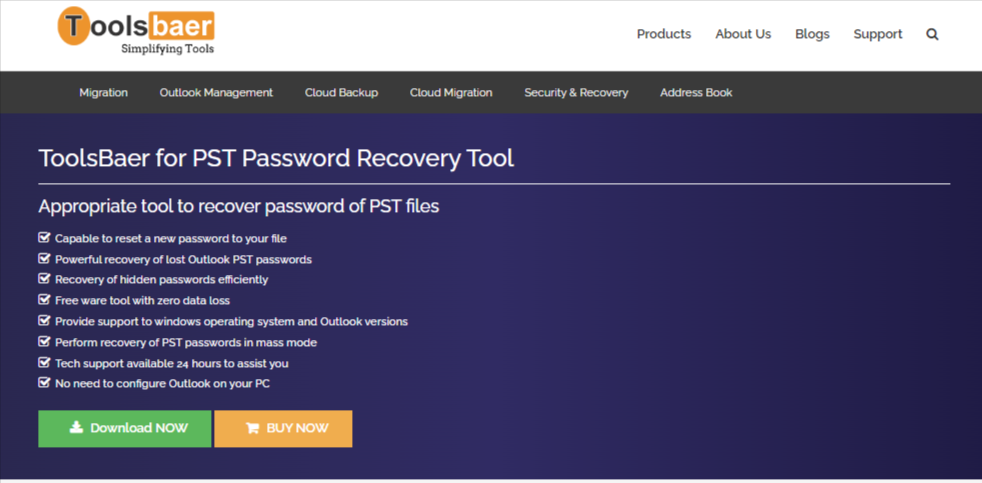Click checkmark icon beside 'Tech support available'
This screenshot has width=982, height=483.
coord(44,363)
